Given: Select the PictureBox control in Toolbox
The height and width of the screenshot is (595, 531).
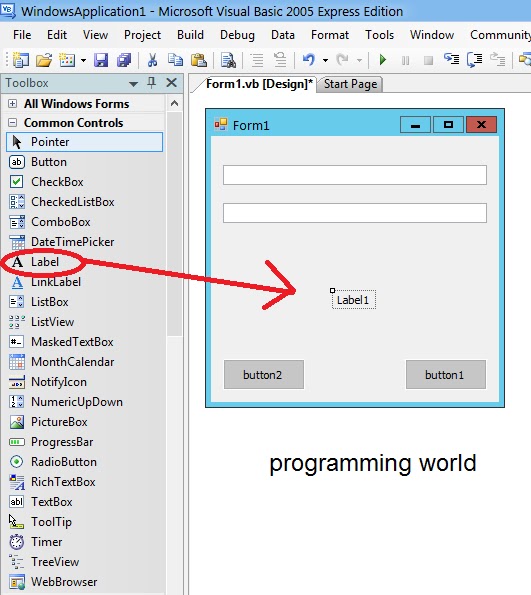Looking at the screenshot, I should 85,422.
